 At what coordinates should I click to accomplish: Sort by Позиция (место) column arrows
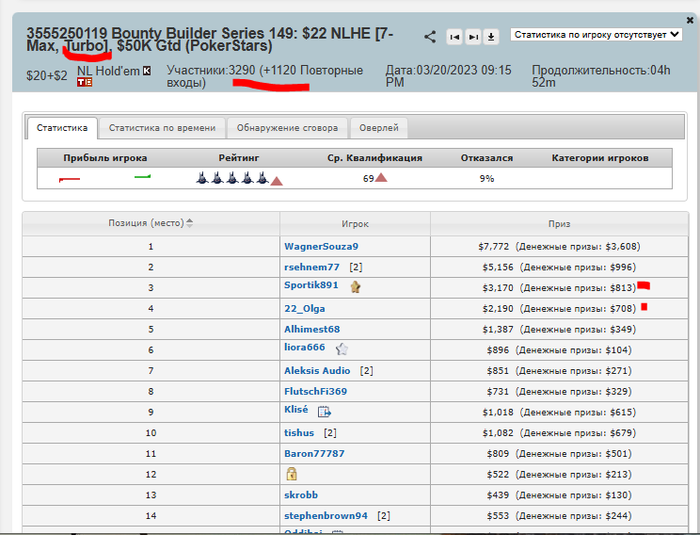click(x=189, y=223)
